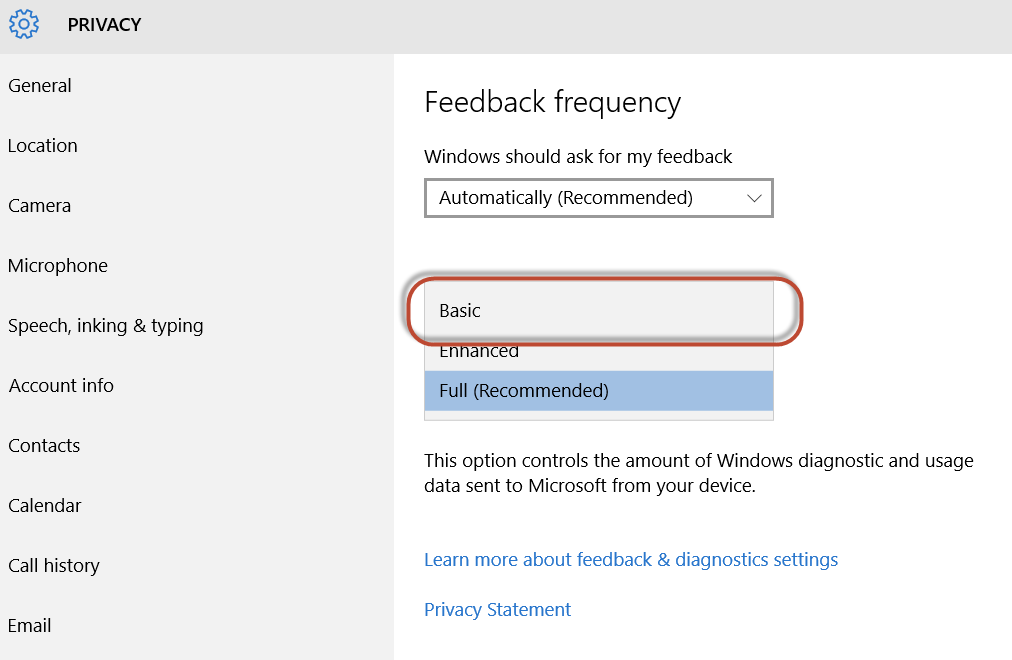Select Camera in the sidebar
The width and height of the screenshot is (1012, 660).
pos(39,206)
